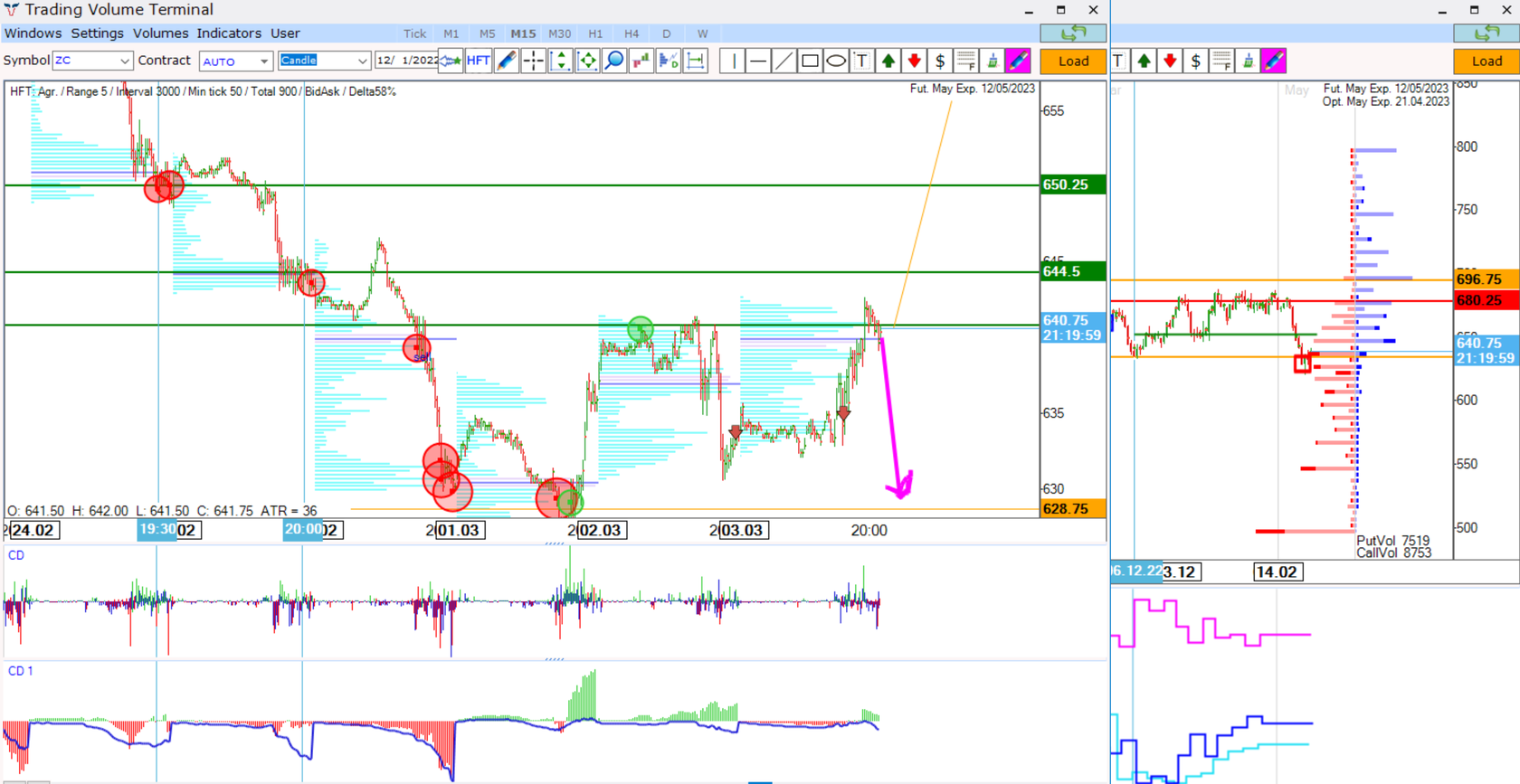1520x784 pixels.
Task: Open the Volumes menu
Action: point(160,33)
